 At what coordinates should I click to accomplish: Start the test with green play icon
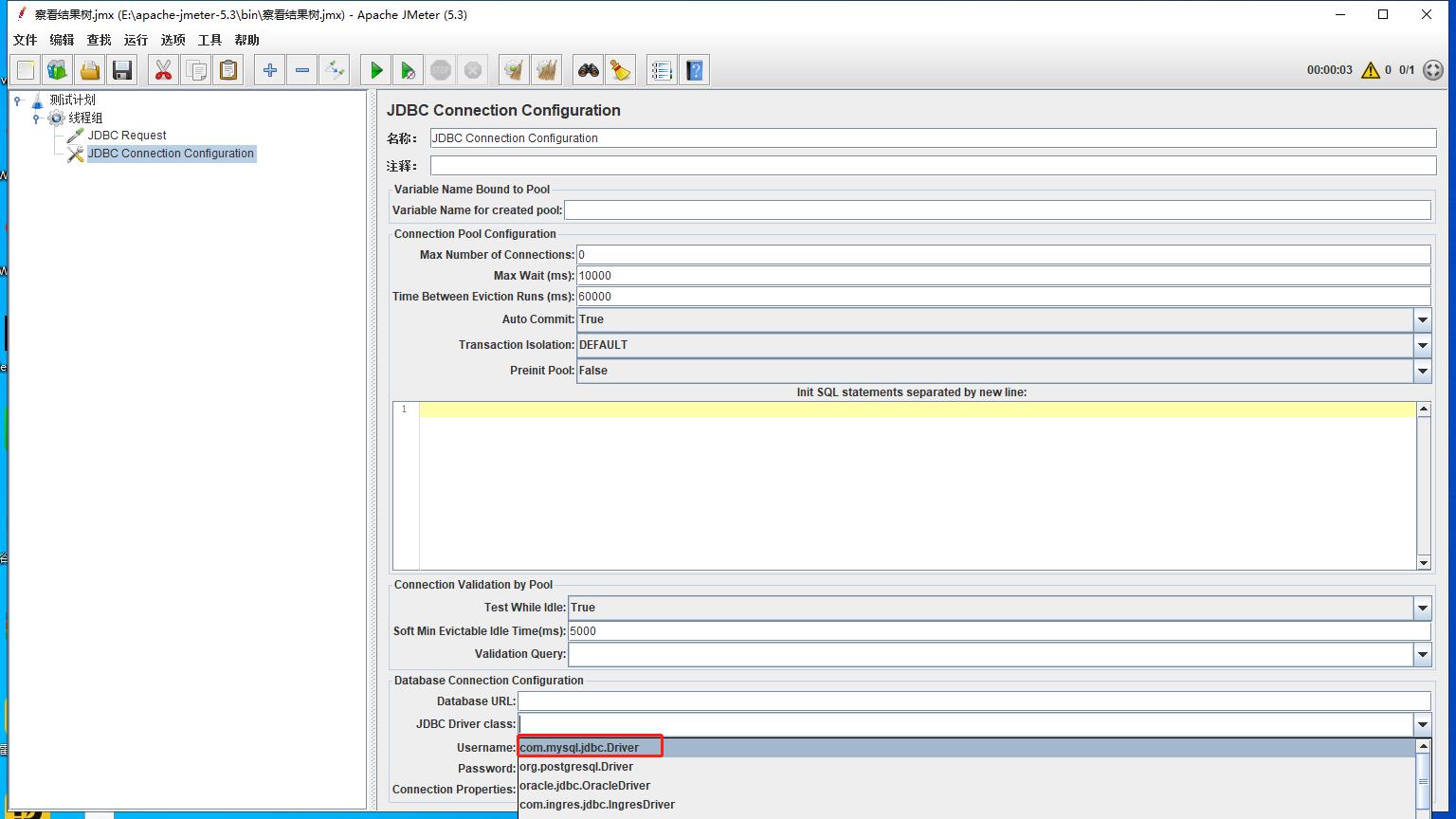(376, 70)
